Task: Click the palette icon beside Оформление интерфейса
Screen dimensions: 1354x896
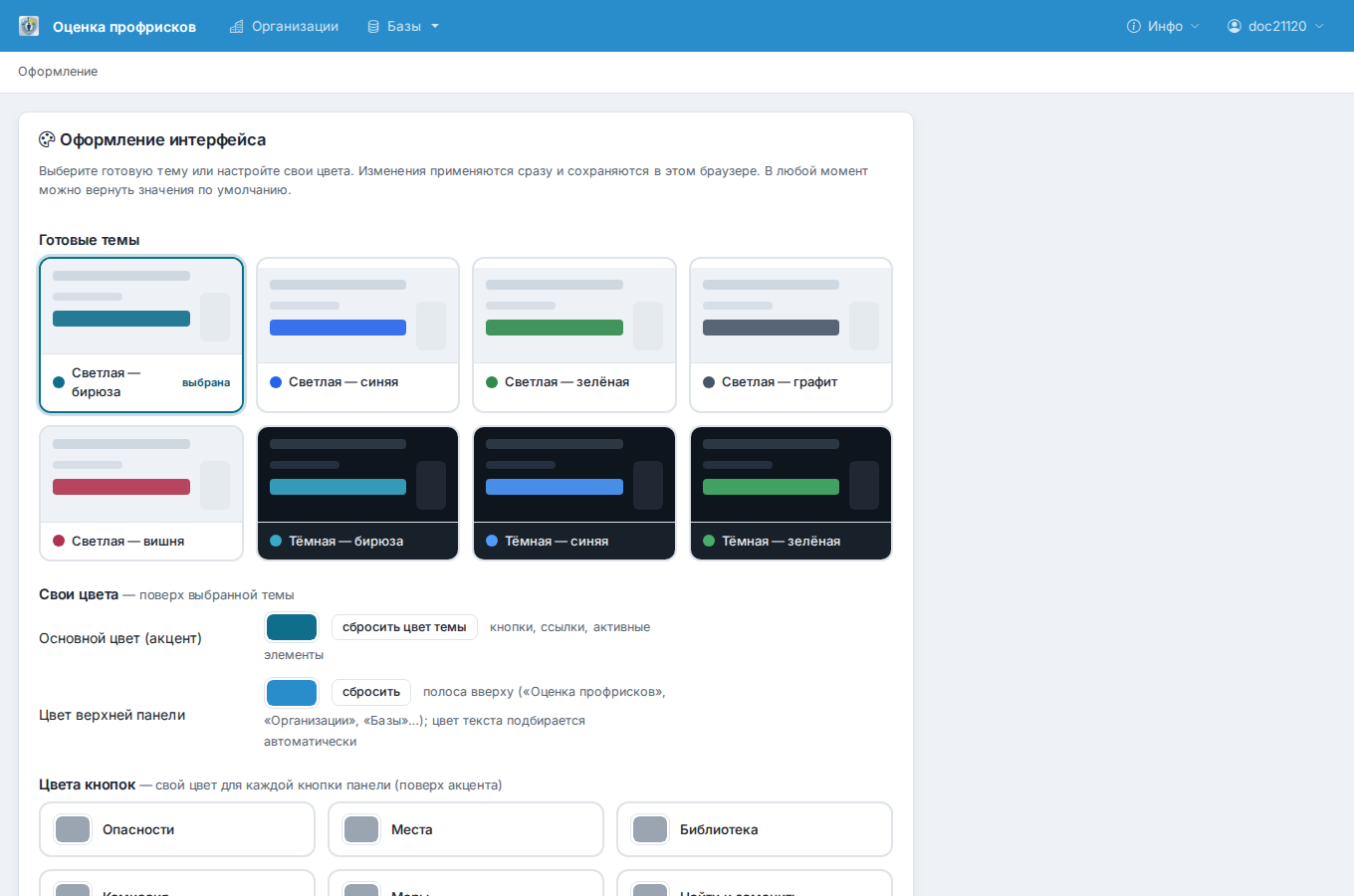Action: click(x=47, y=139)
